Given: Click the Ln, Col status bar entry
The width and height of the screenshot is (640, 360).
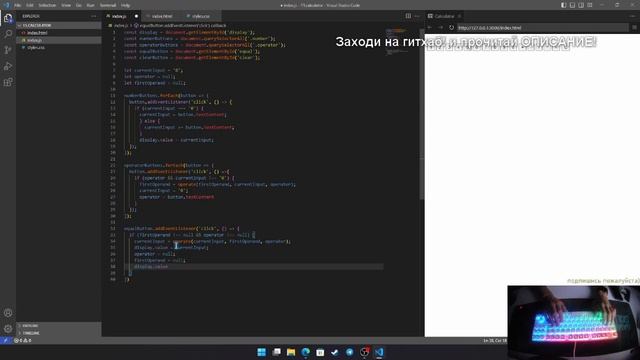Looking at the screenshot, I should [x=495, y=340].
